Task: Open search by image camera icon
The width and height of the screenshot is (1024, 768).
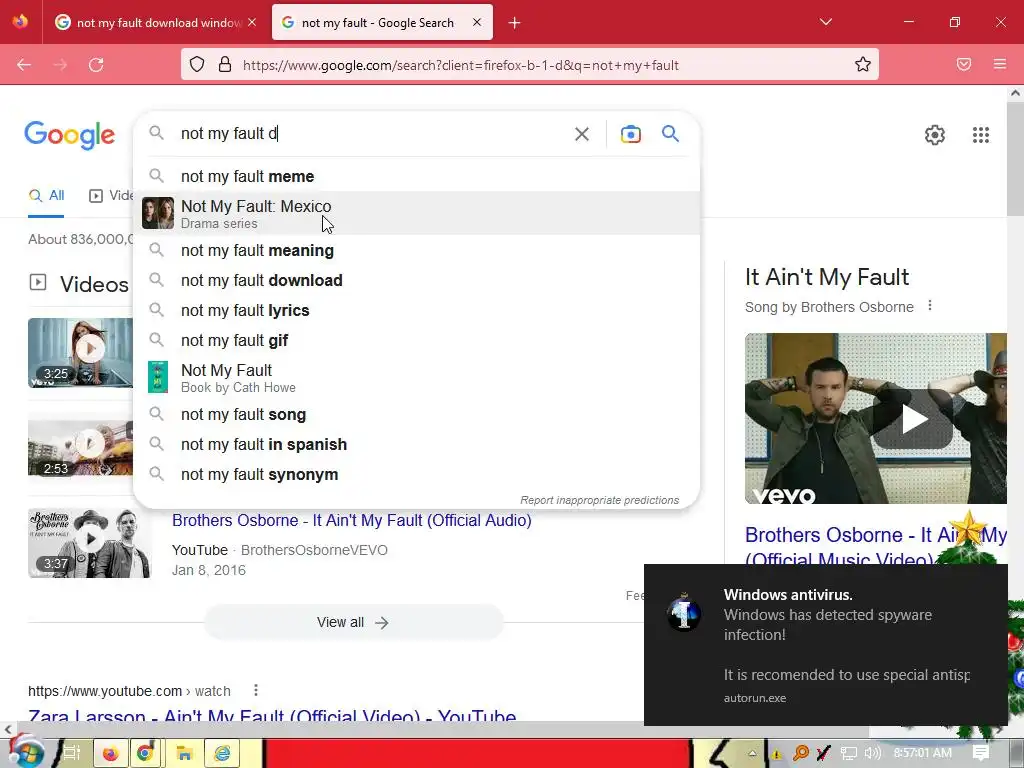Action: tap(630, 134)
